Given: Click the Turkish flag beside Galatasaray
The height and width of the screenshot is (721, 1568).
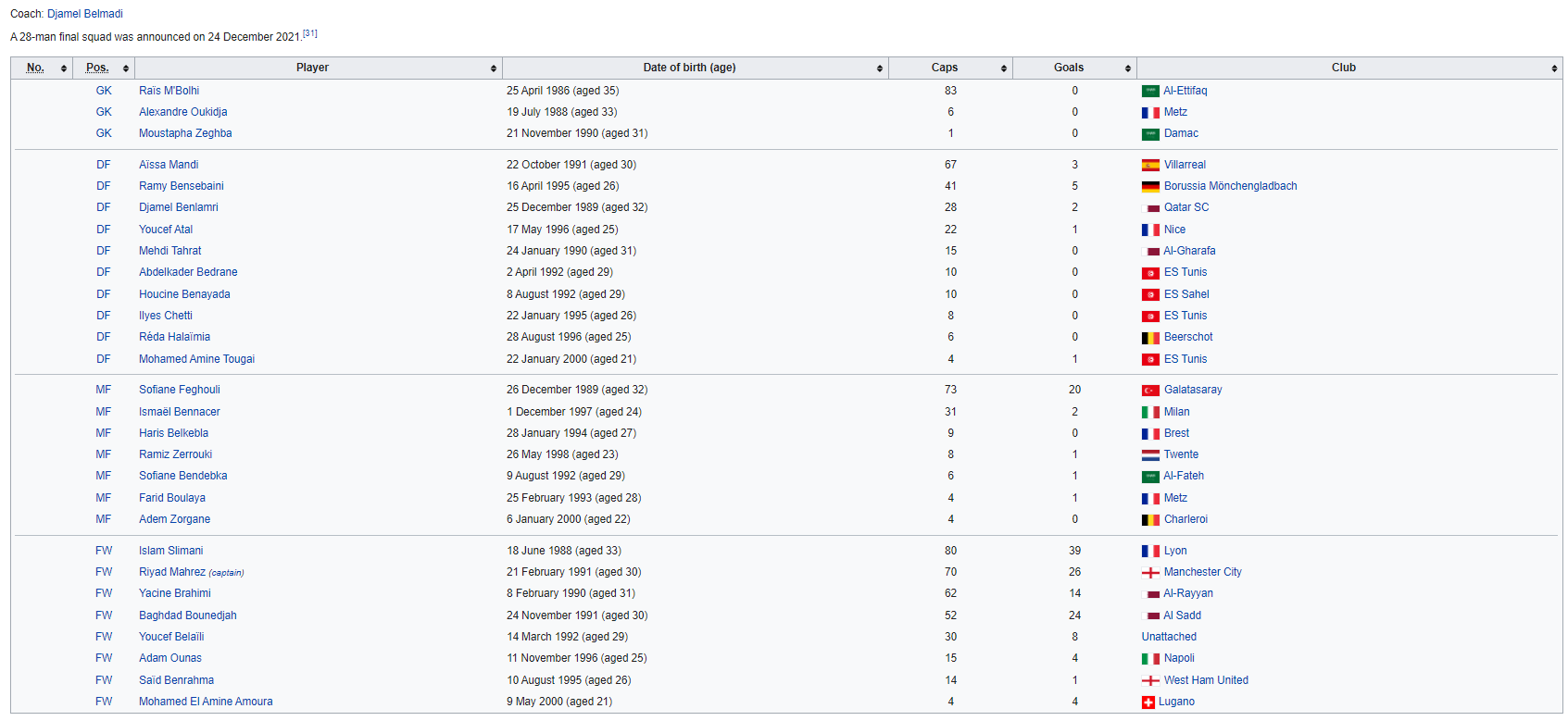Looking at the screenshot, I should click(x=1150, y=391).
